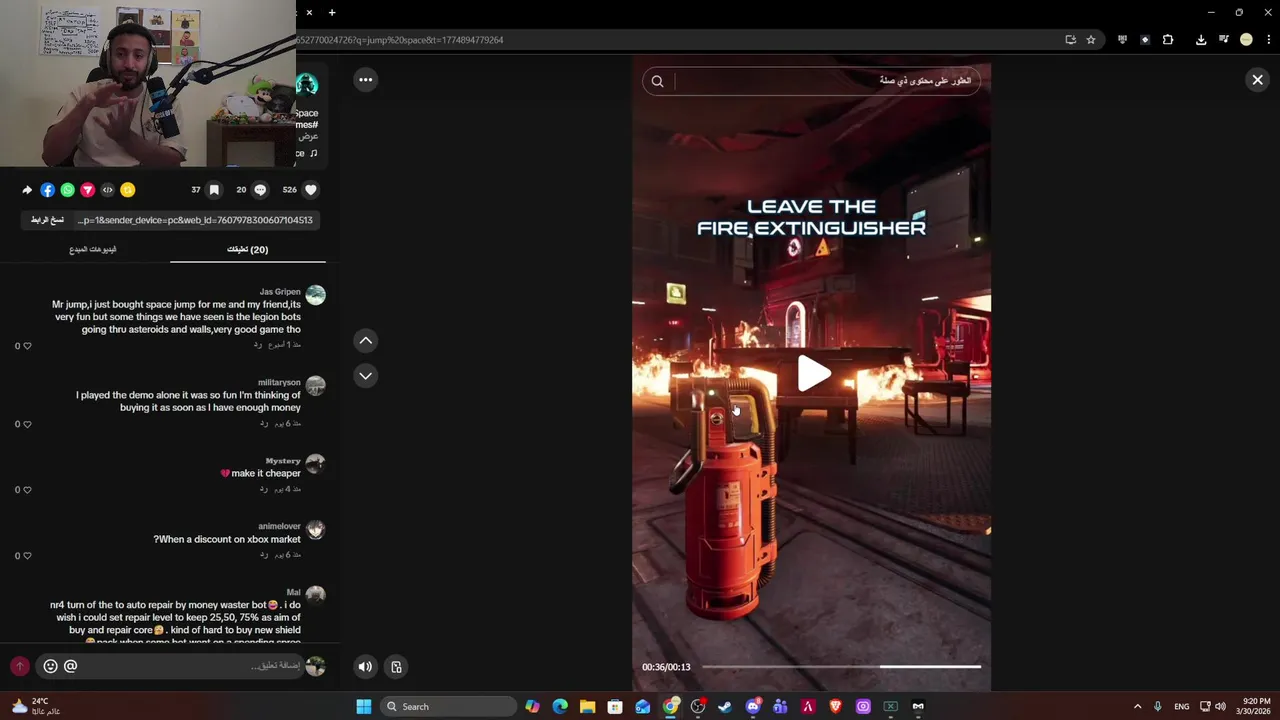
Task: Open Brave browser from the taskbar
Action: (x=835, y=707)
